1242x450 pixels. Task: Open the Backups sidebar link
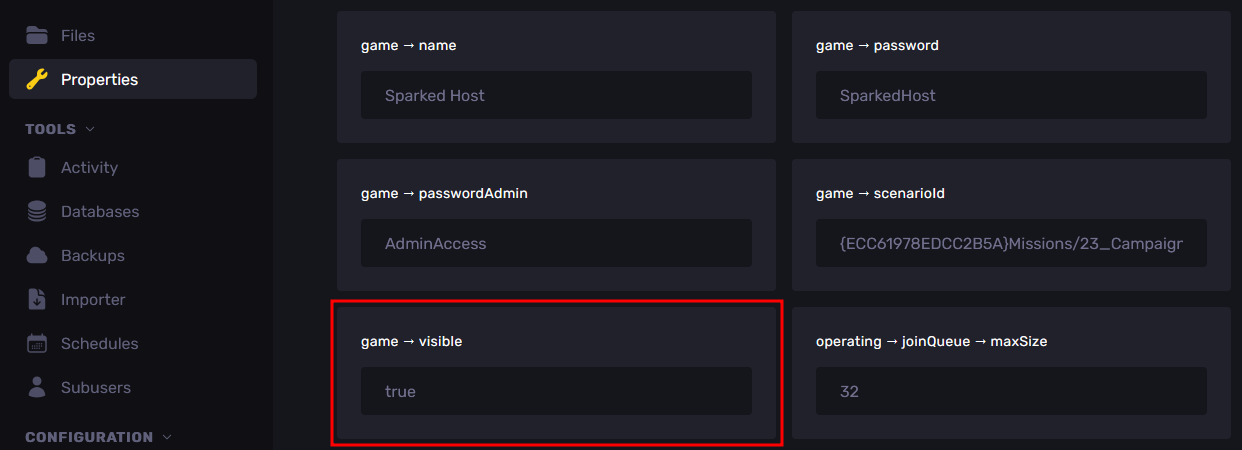(93, 255)
